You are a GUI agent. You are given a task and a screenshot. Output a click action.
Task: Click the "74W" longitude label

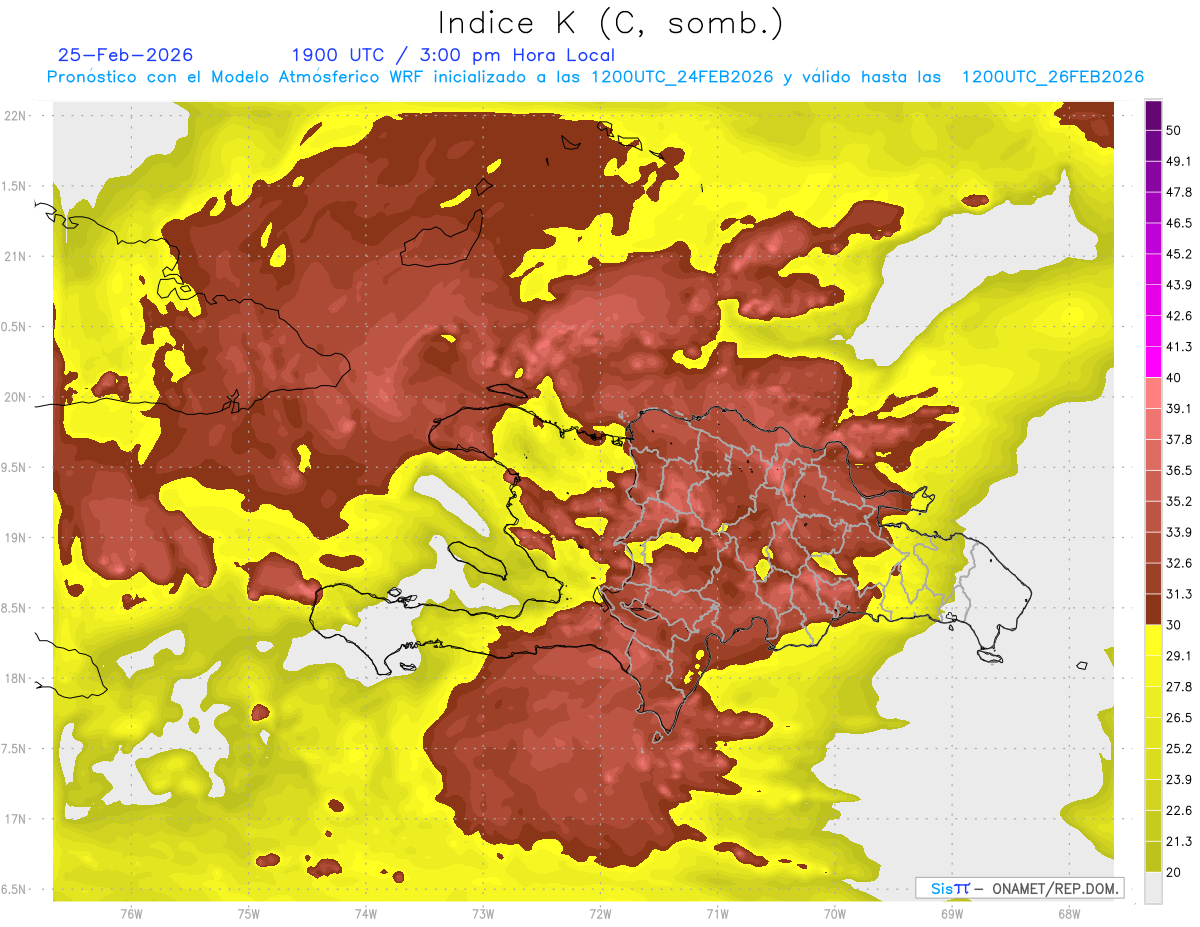(x=366, y=913)
